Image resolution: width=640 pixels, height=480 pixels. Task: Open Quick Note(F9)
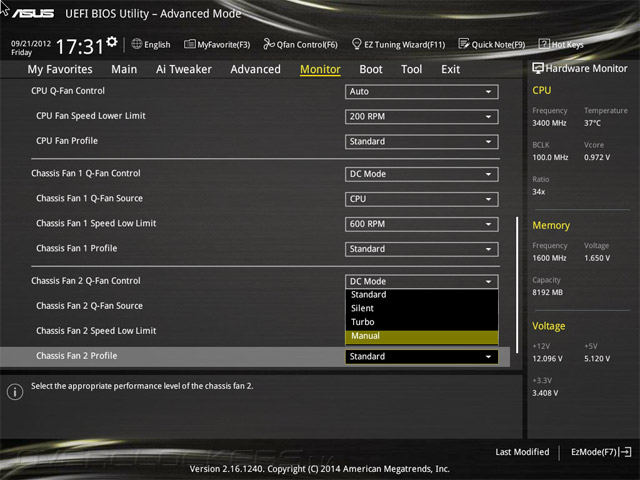tap(492, 44)
